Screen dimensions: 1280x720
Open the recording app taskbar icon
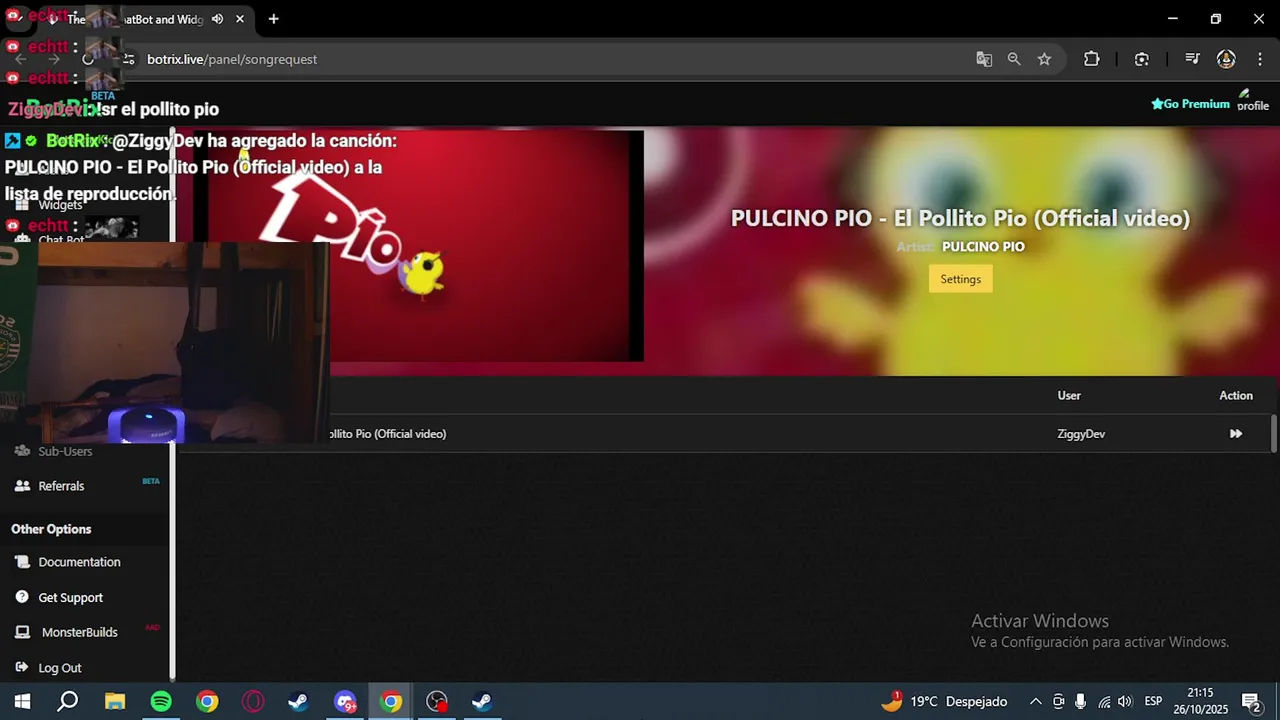(x=437, y=702)
